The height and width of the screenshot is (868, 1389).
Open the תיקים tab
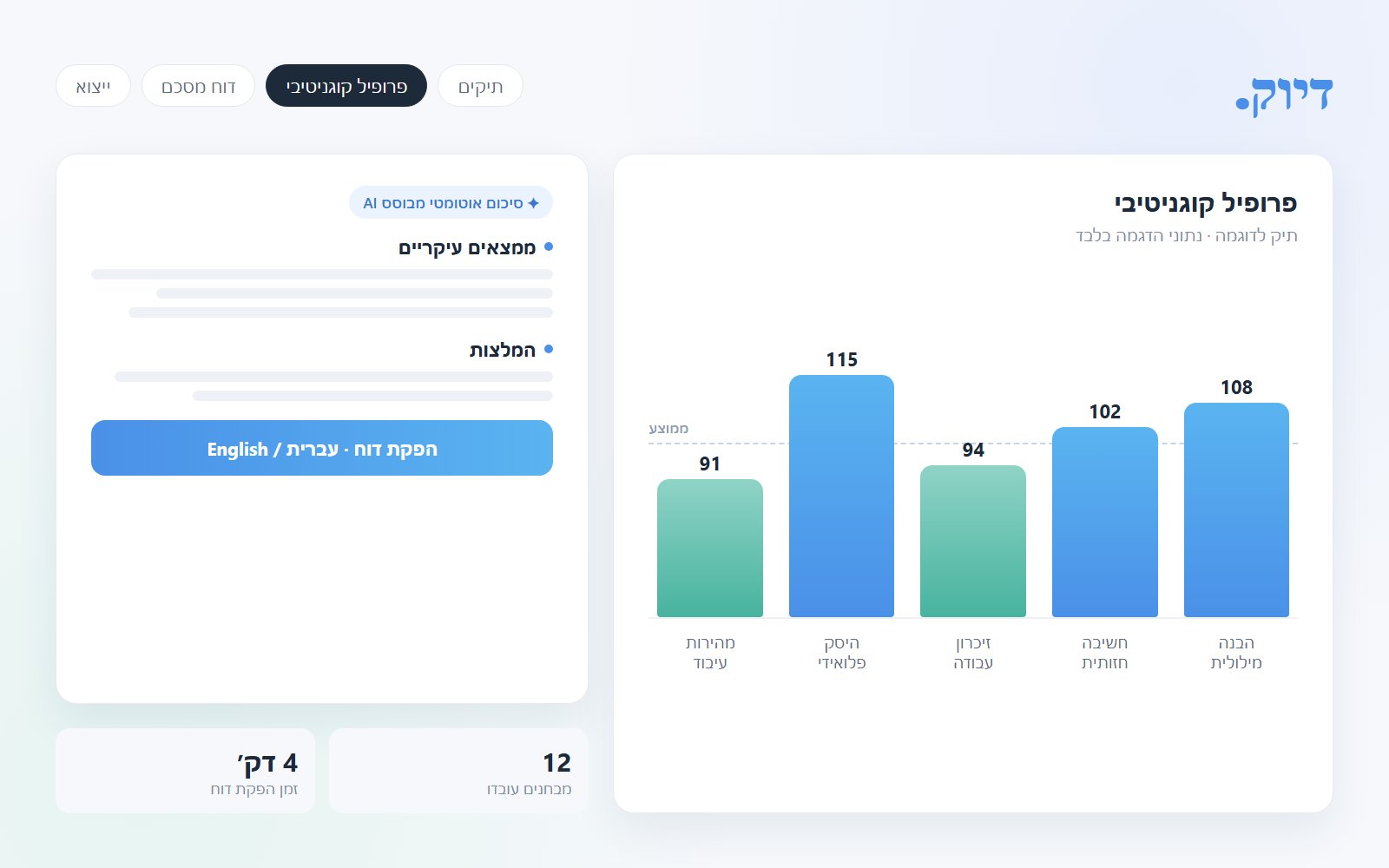[x=480, y=86]
